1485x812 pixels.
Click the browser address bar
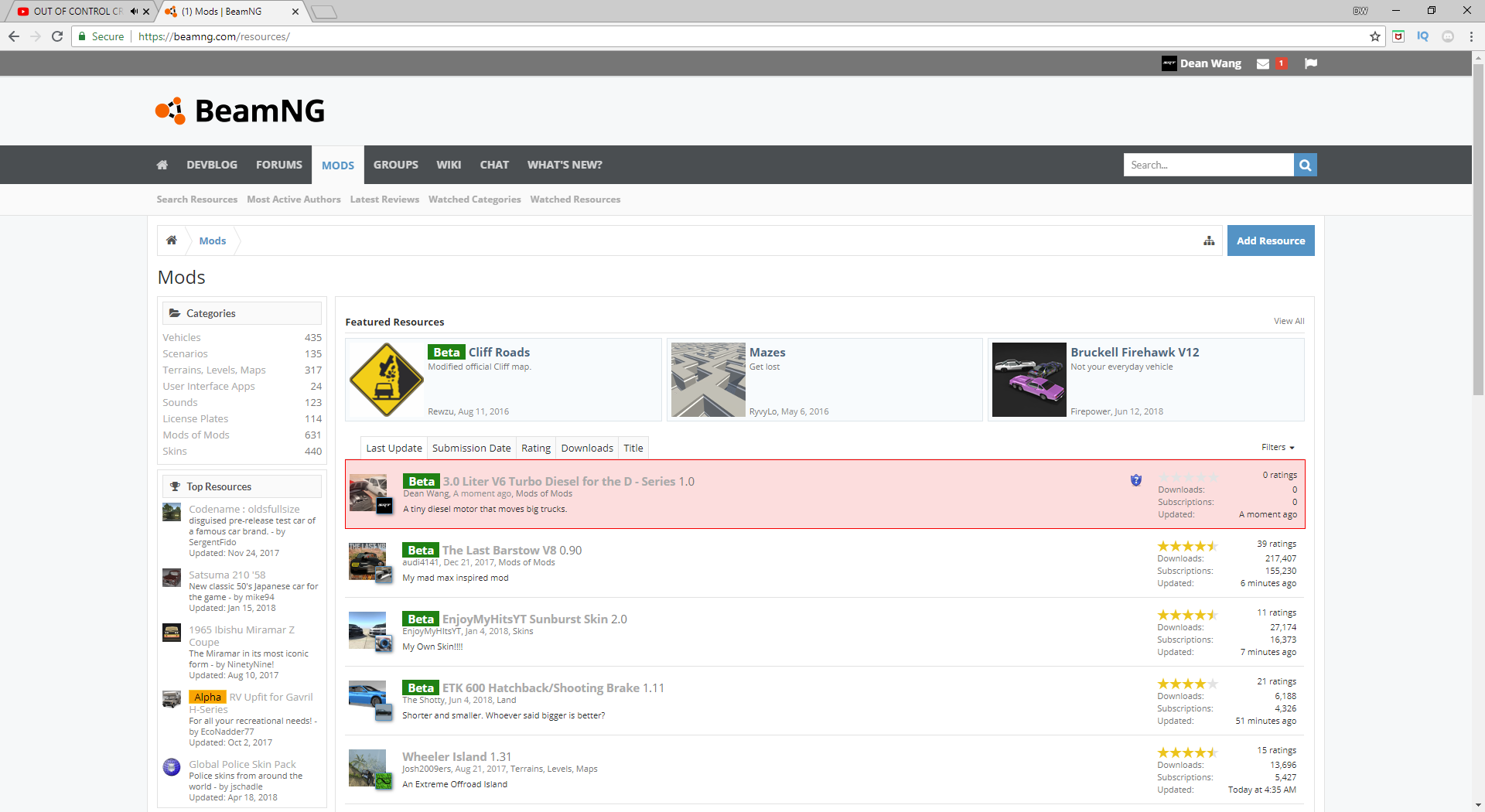pos(719,36)
